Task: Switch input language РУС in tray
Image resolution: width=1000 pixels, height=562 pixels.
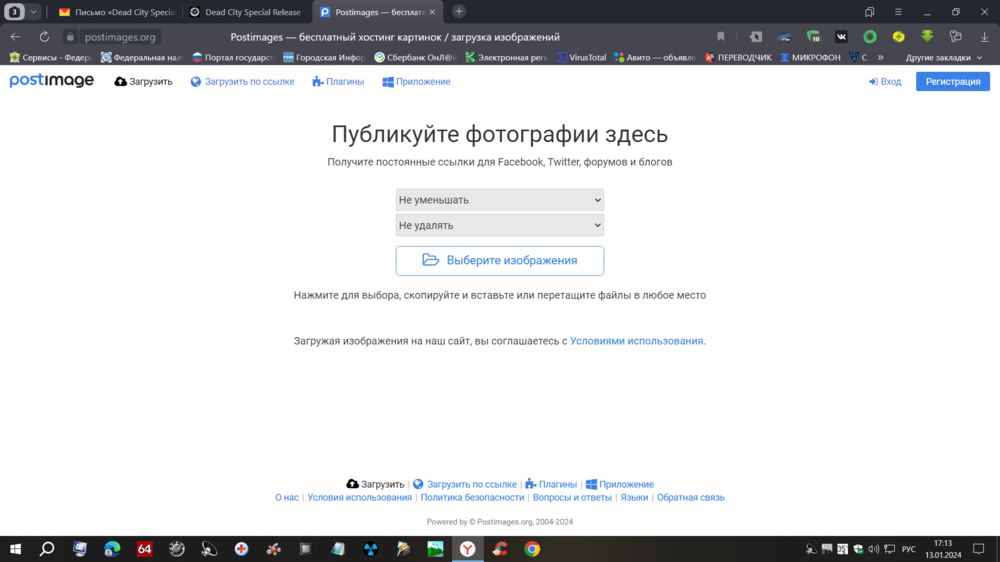Action: (x=909, y=549)
